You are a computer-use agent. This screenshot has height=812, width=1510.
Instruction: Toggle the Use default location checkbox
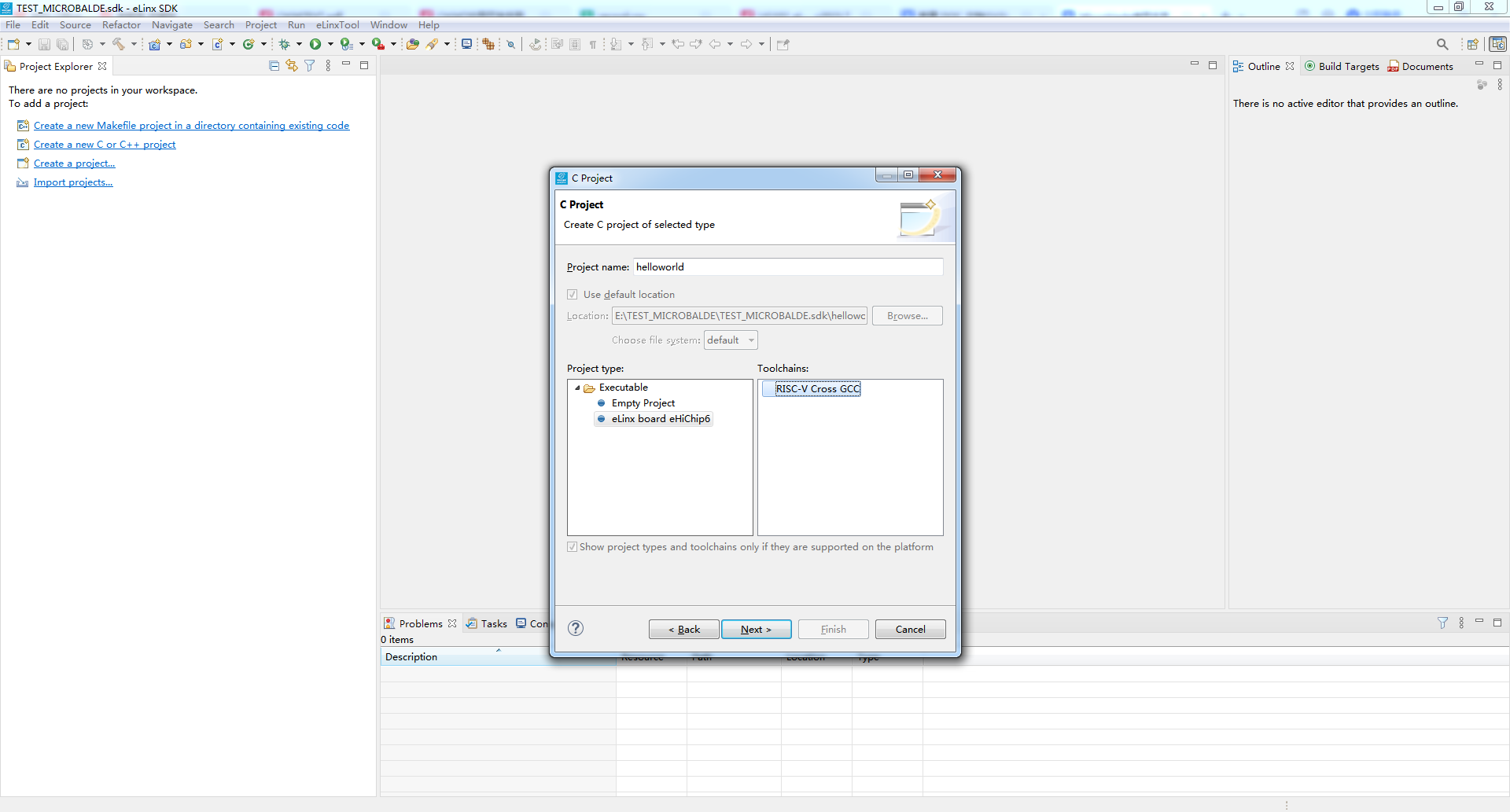[x=573, y=295]
